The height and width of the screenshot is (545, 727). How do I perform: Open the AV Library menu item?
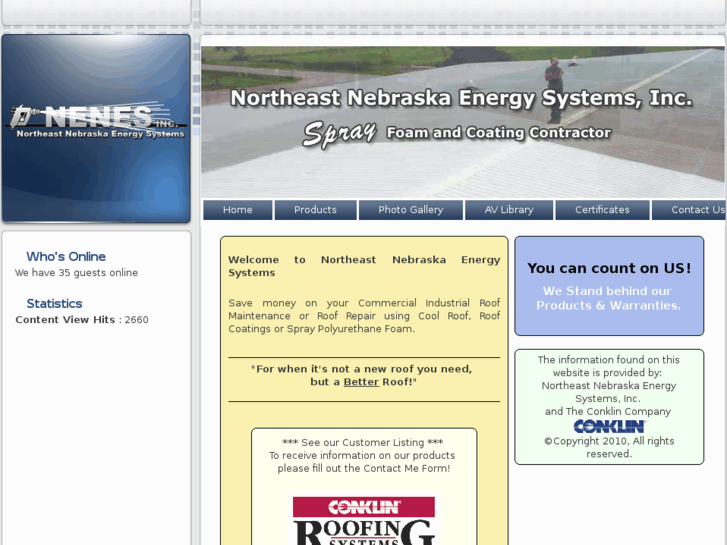click(x=509, y=210)
